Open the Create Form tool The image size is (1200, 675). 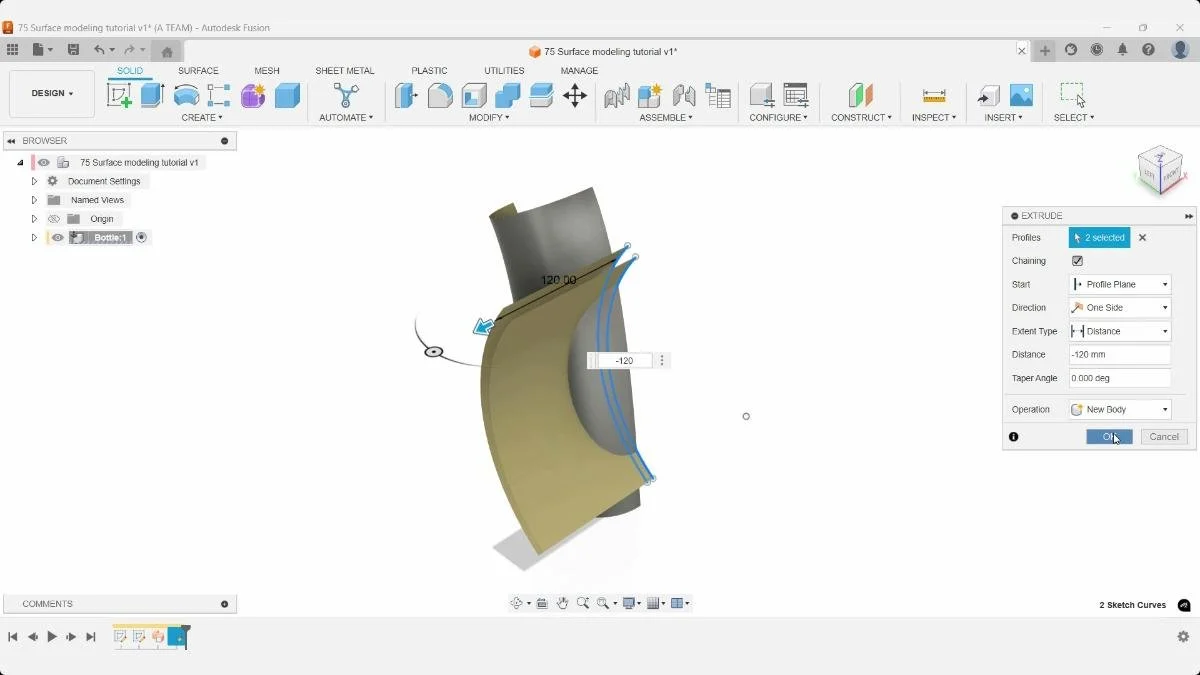pyautogui.click(x=253, y=96)
